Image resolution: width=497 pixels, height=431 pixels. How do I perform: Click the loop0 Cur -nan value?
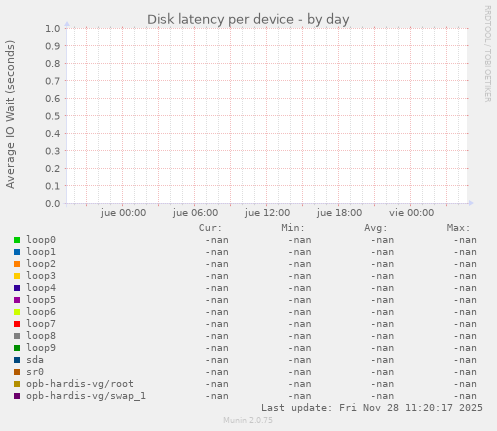[217, 240]
